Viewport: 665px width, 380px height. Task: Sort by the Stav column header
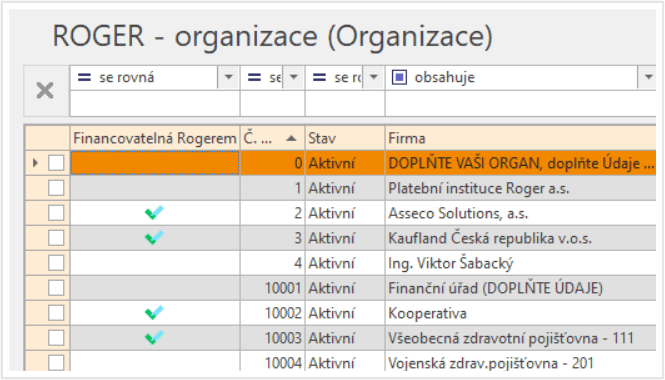(x=345, y=138)
